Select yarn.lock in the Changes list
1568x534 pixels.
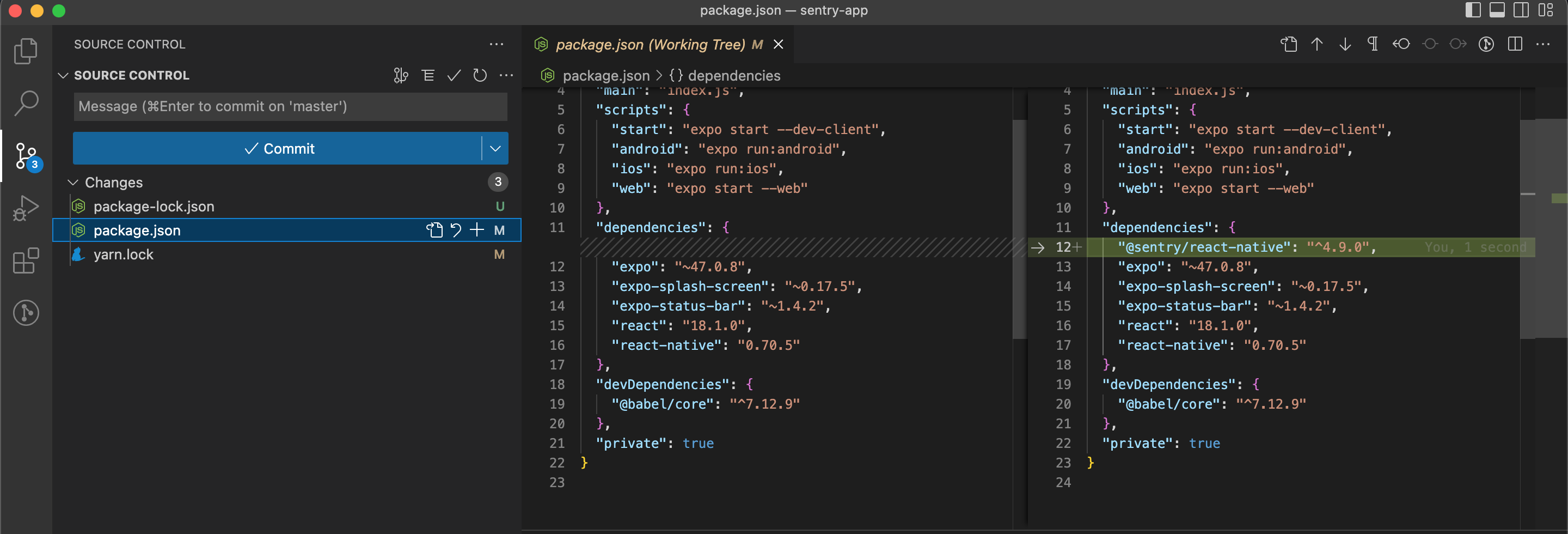pyautogui.click(x=124, y=254)
